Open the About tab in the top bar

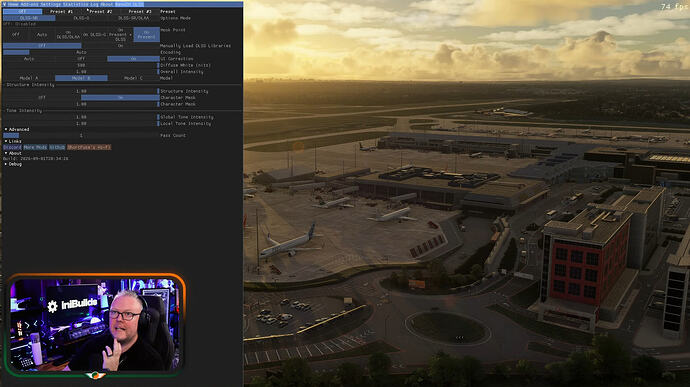pyautogui.click(x=107, y=4)
